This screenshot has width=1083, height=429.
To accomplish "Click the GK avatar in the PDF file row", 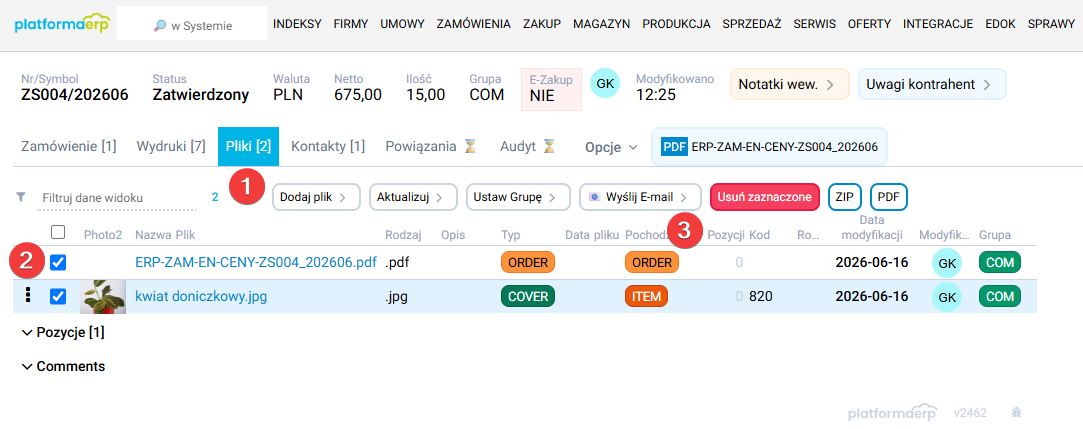I will pos(946,263).
